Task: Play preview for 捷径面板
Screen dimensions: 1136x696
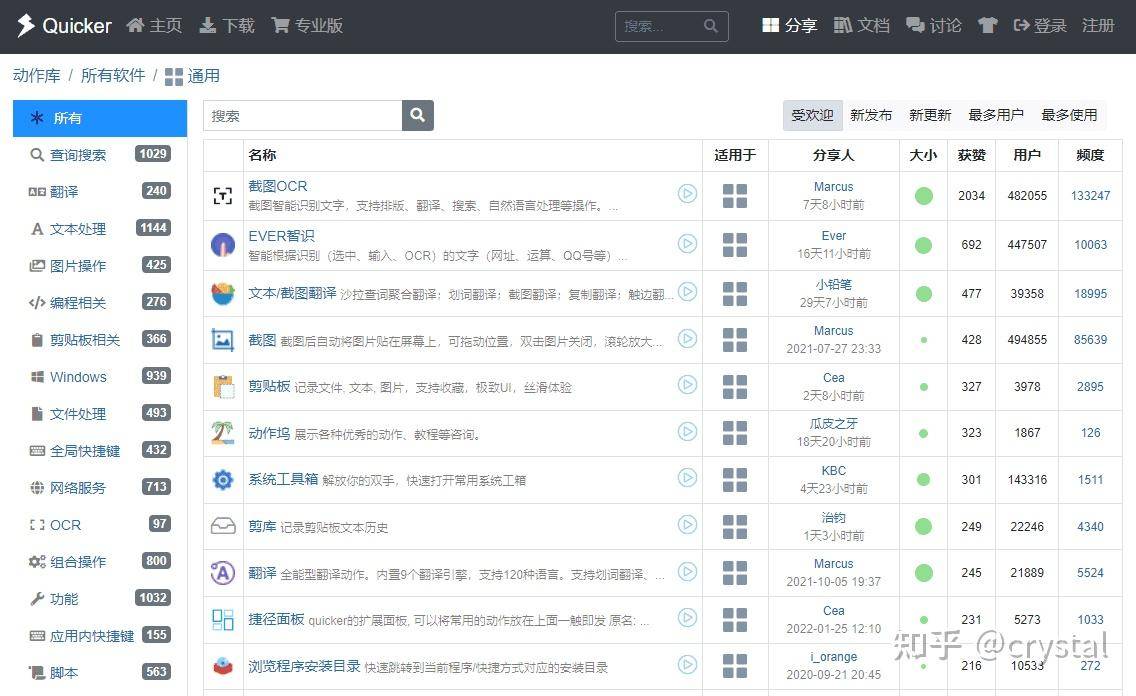Action: 688,618
